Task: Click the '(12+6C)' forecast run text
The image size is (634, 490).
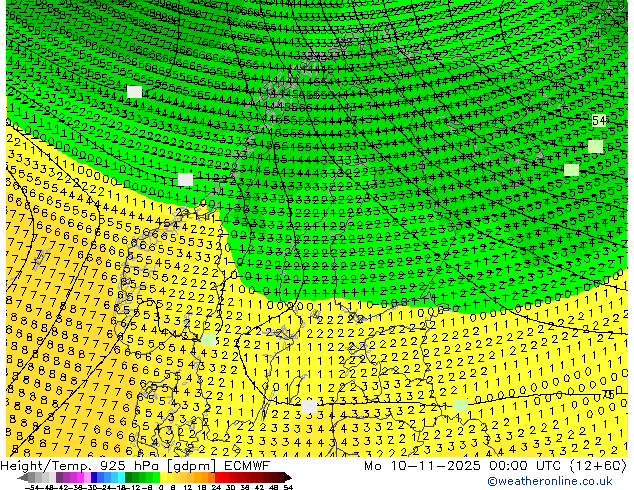Action: tap(598, 466)
